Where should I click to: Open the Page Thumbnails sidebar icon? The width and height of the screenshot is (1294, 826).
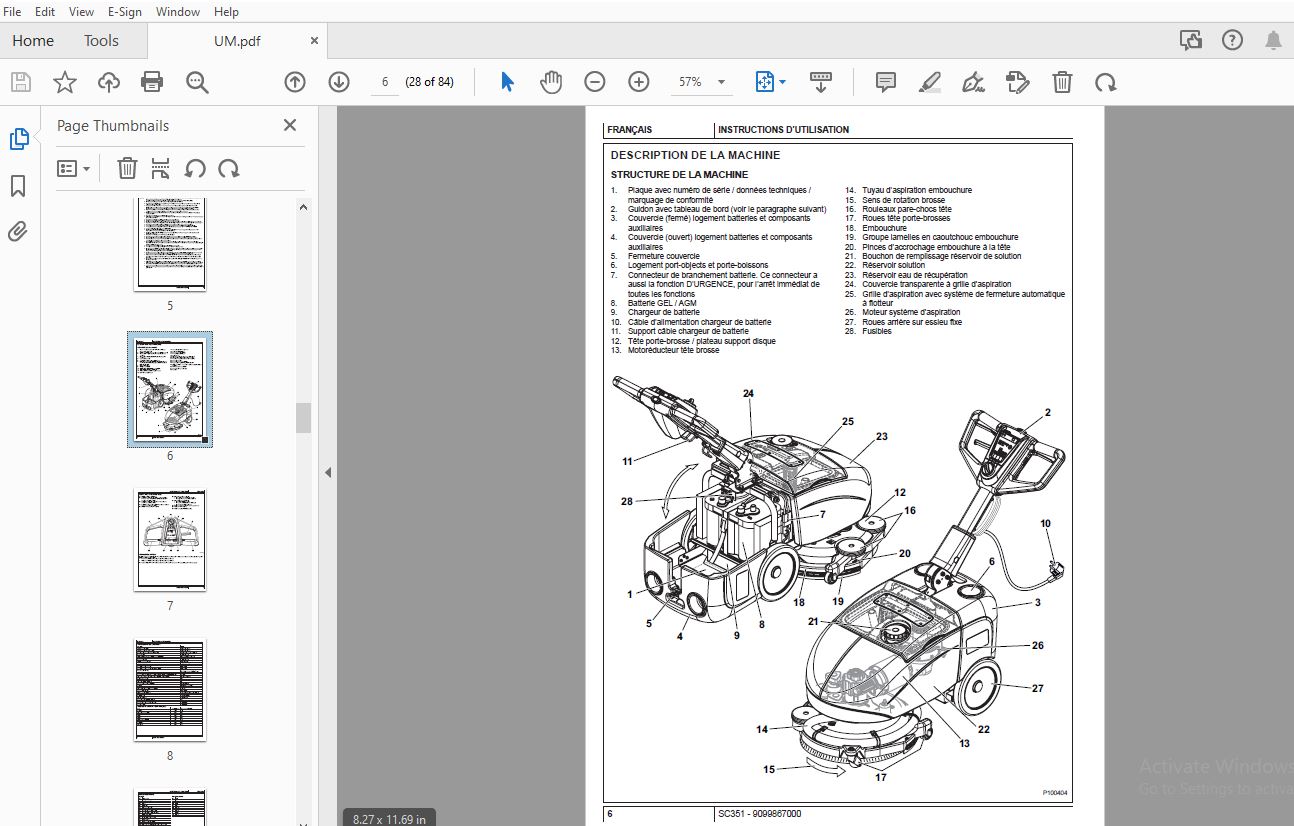pyautogui.click(x=19, y=140)
